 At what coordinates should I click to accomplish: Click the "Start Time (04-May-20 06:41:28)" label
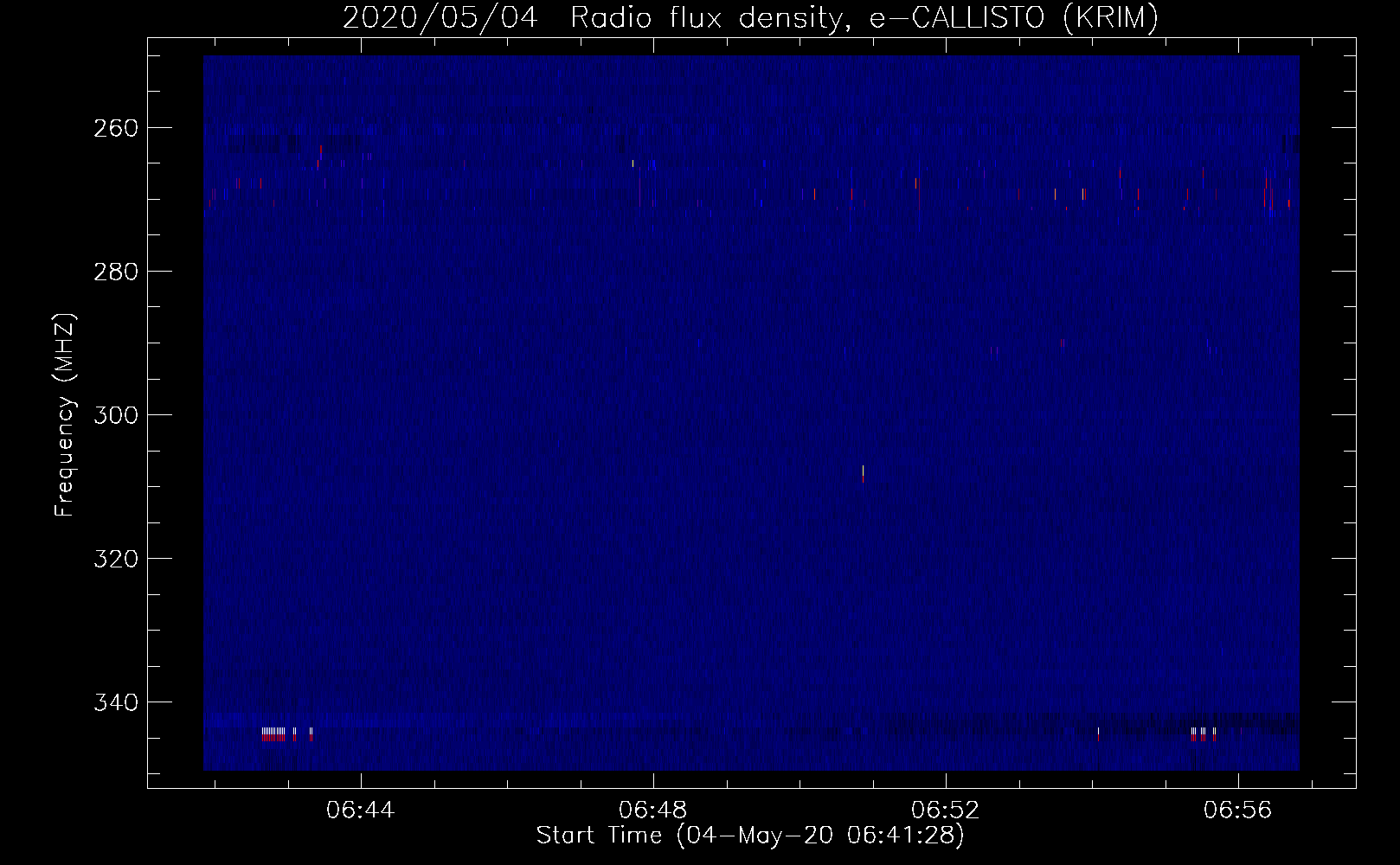750,835
